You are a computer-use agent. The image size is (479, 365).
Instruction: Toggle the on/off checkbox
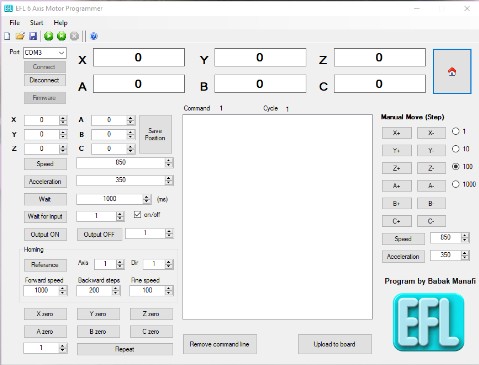pyautogui.click(x=137, y=215)
